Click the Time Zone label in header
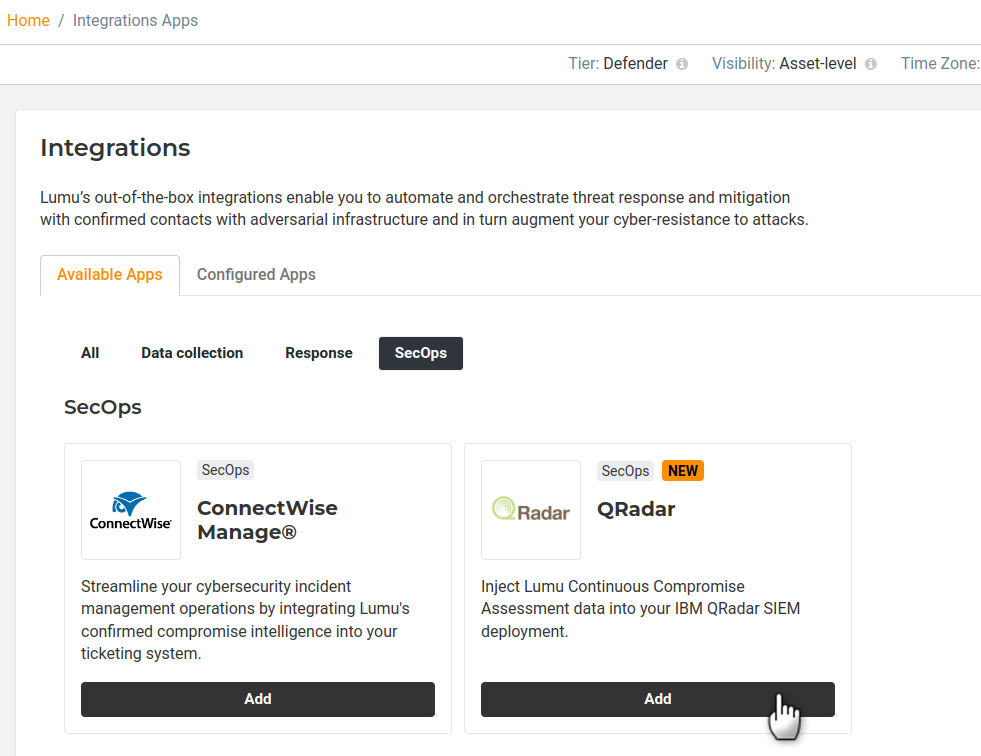 coord(939,64)
